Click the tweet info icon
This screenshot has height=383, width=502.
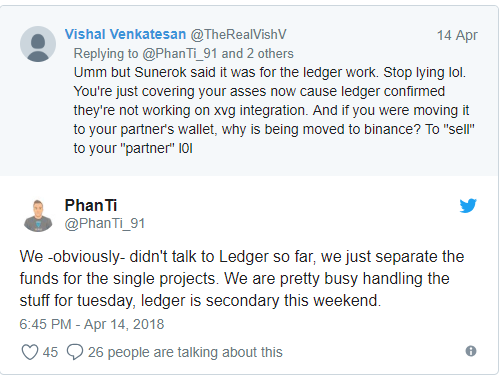click(x=471, y=351)
